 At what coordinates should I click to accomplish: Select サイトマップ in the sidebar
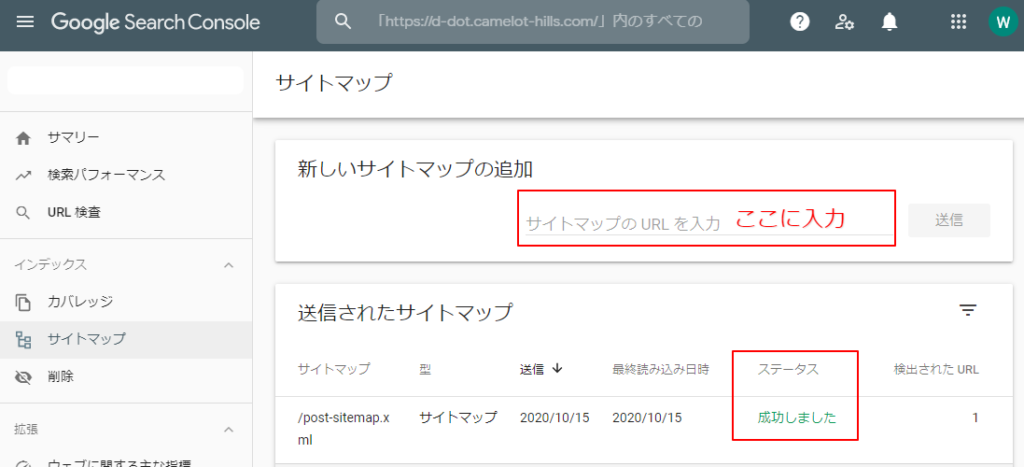coord(86,339)
